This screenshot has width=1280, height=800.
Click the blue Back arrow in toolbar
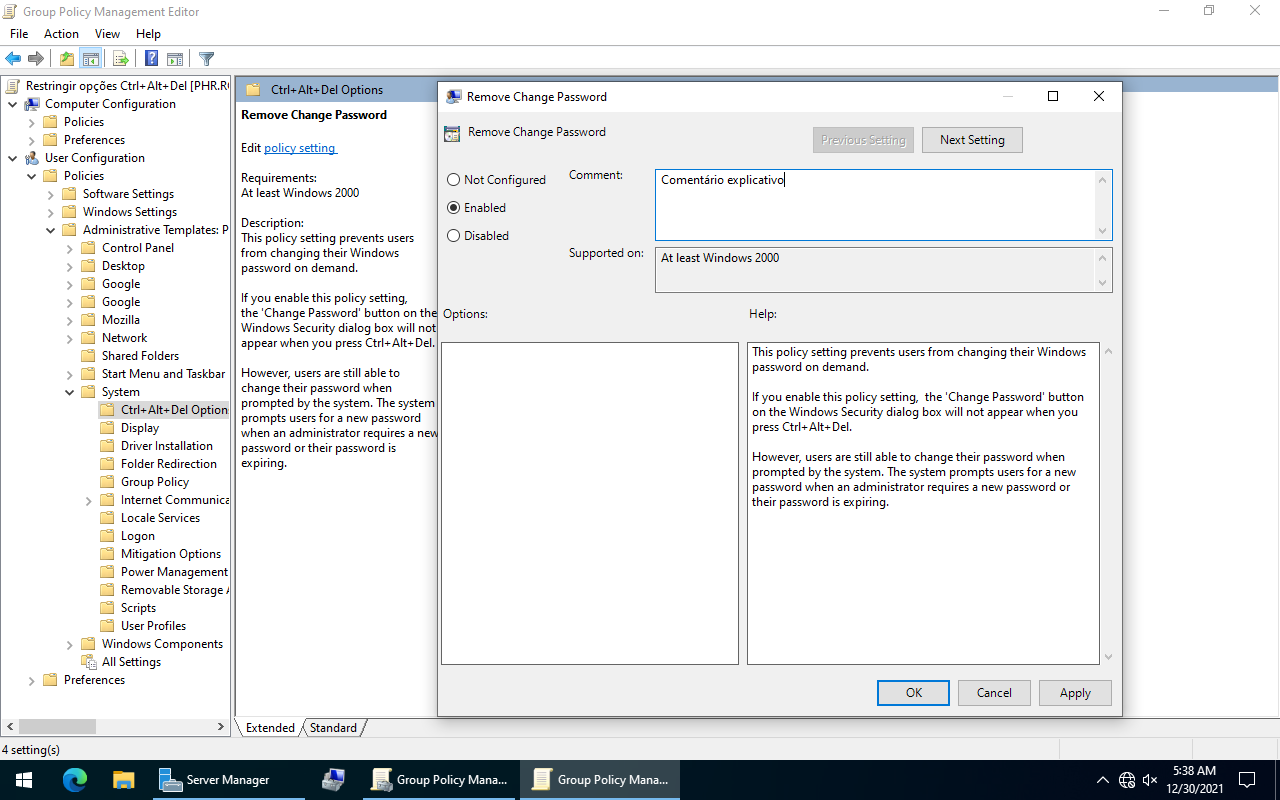point(13,59)
